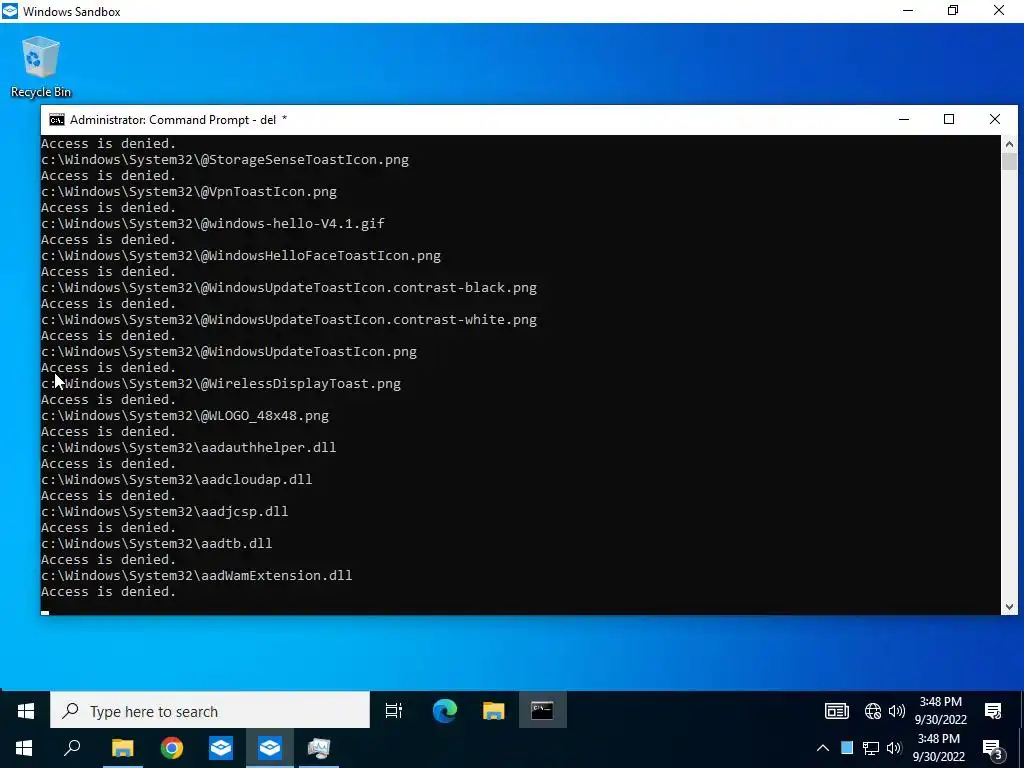Open the sandbox clock showing 3:48 PM
1024x768 pixels.
[x=940, y=711]
